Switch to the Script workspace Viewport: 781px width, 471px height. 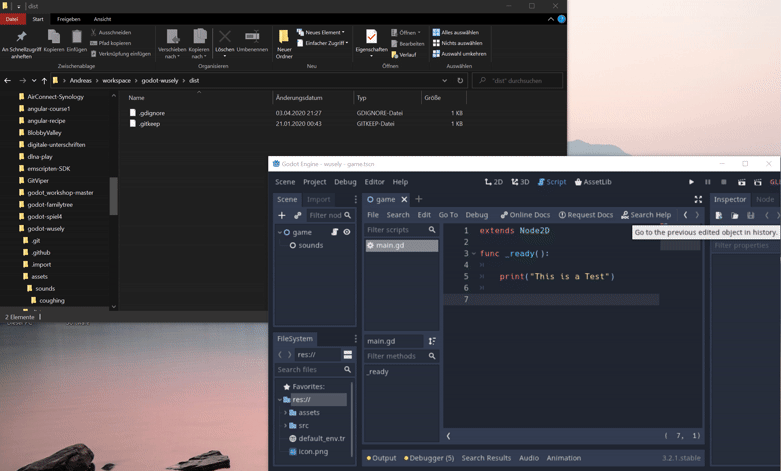(552, 182)
